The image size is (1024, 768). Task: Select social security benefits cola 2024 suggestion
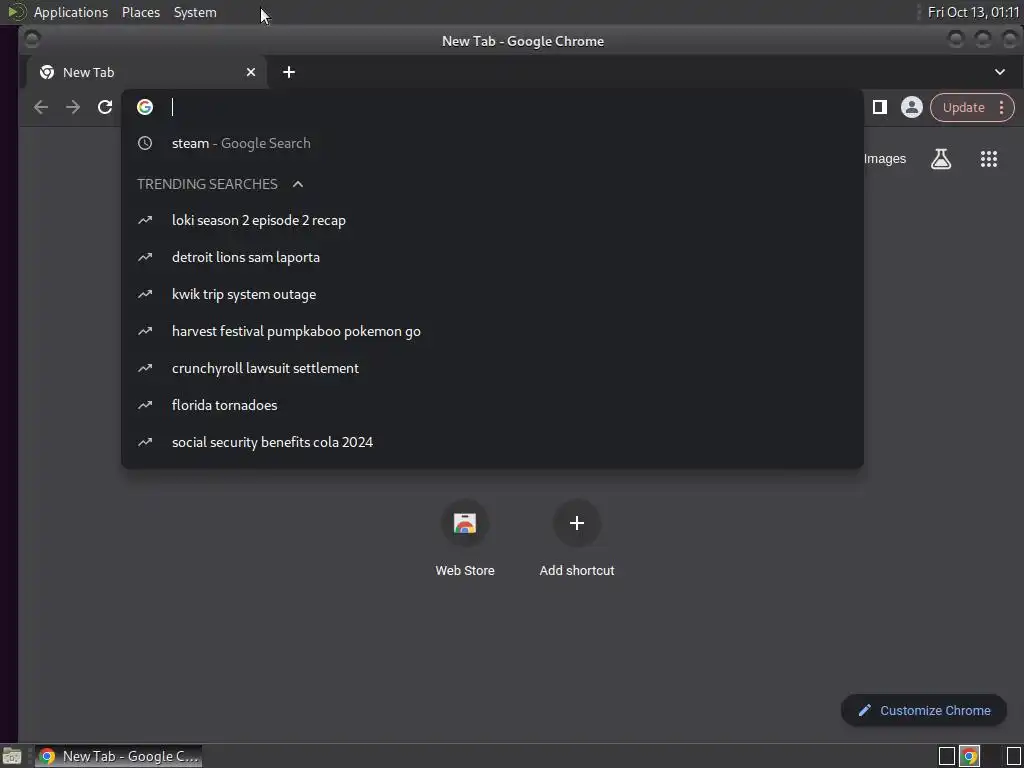tap(492, 442)
